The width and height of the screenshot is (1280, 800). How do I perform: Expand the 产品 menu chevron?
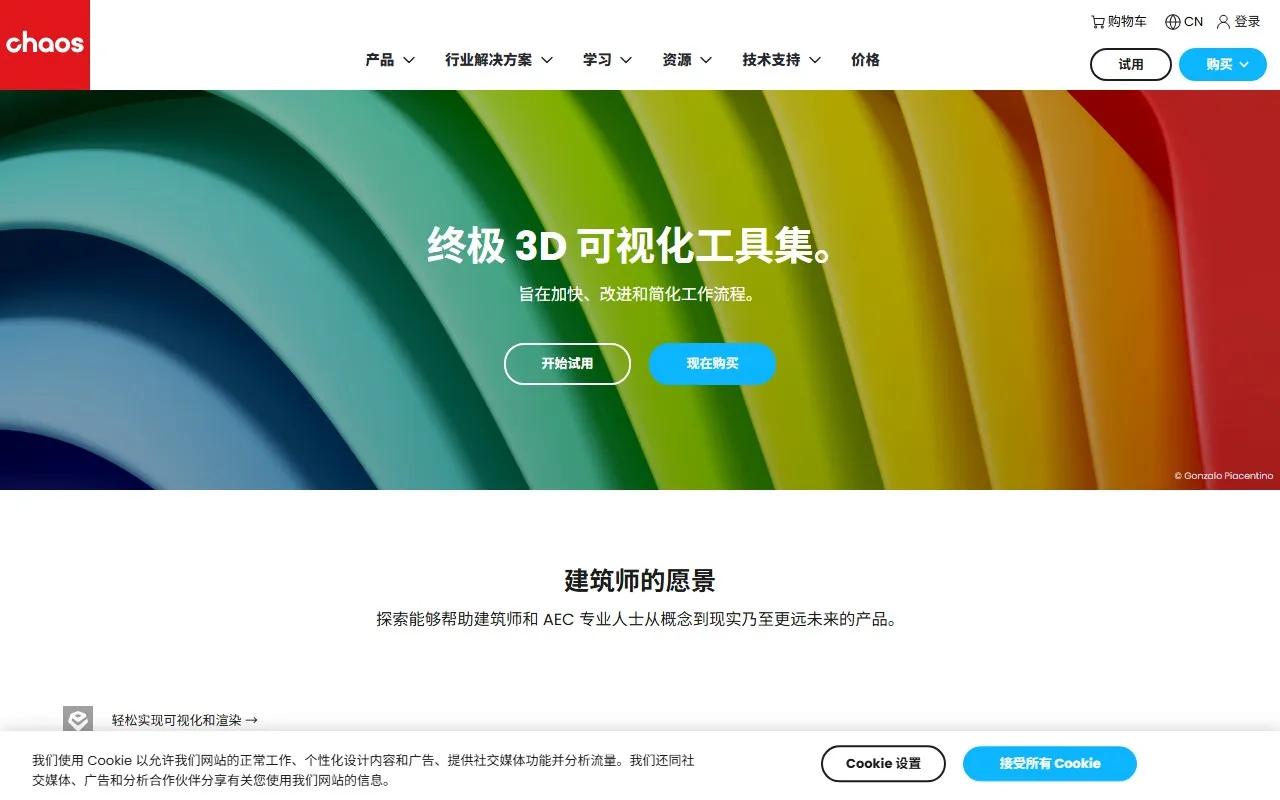[x=409, y=60]
